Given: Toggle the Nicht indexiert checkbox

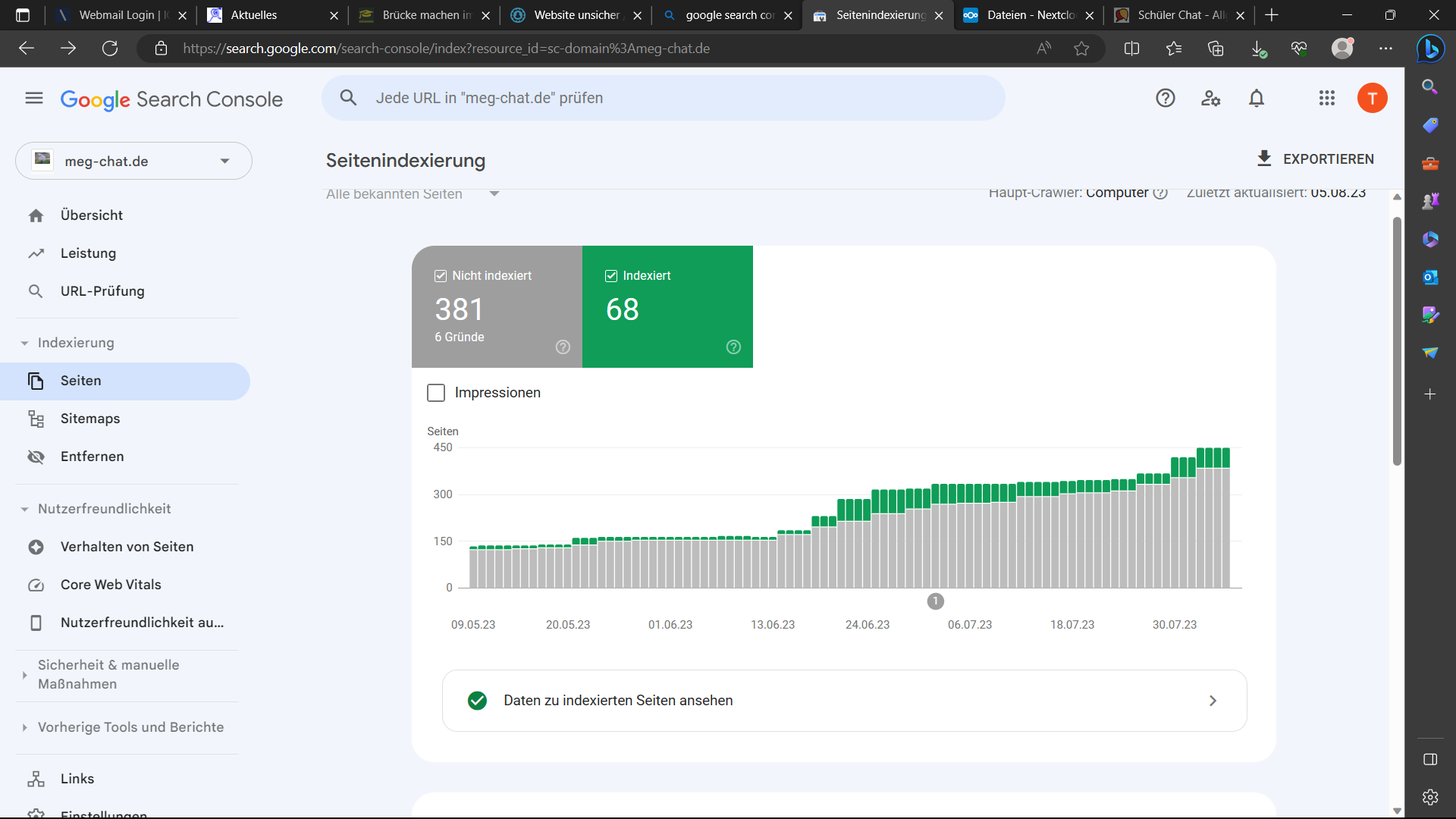Looking at the screenshot, I should tap(441, 276).
